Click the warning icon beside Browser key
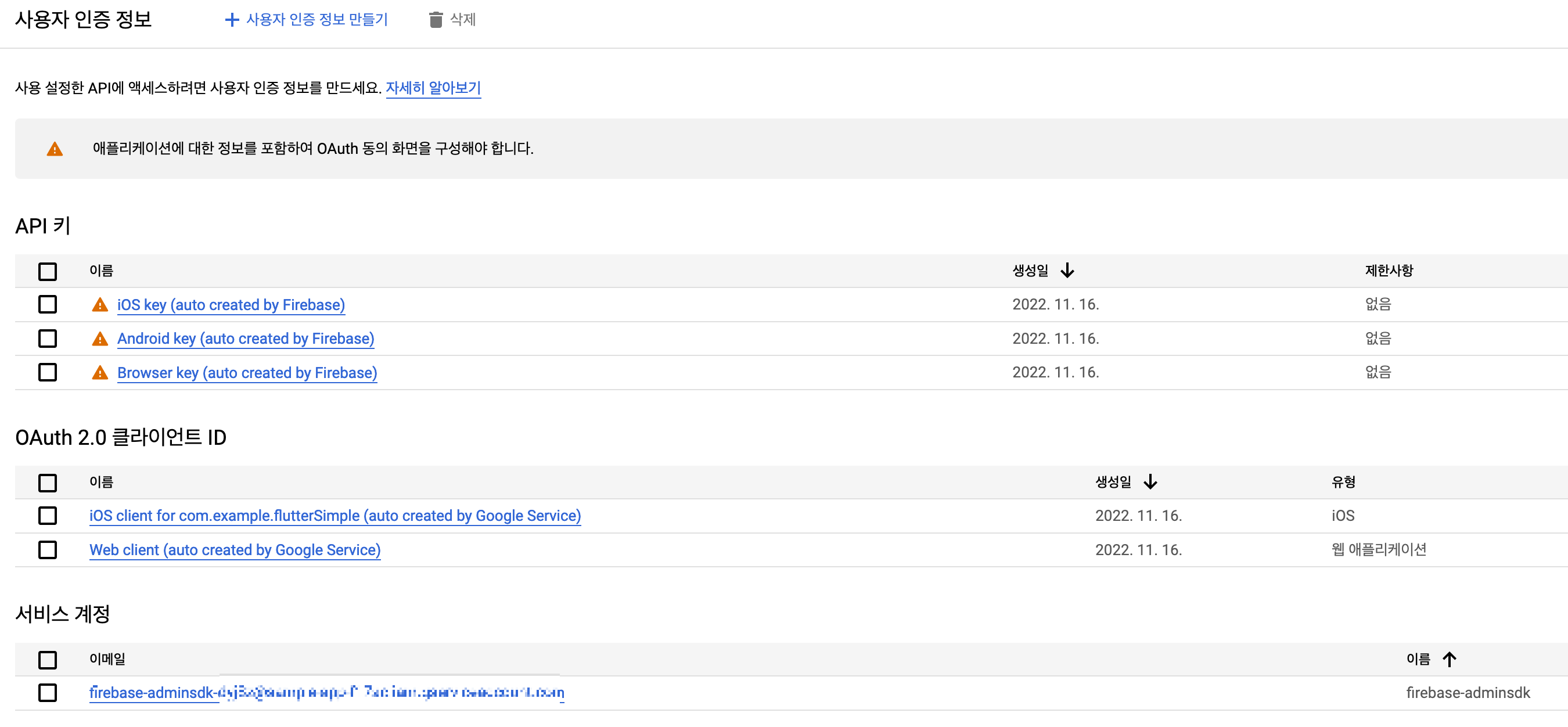1568x727 pixels. click(100, 373)
